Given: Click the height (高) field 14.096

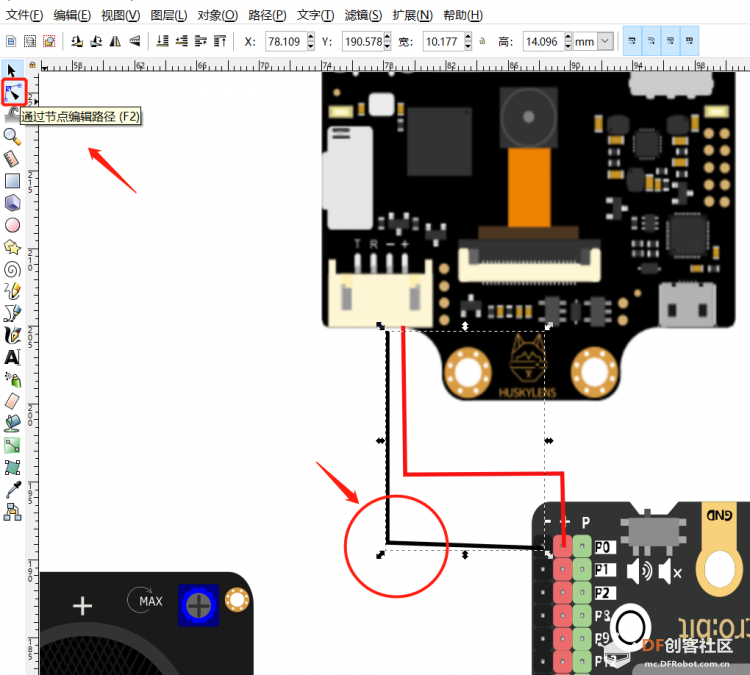Looking at the screenshot, I should [x=544, y=42].
